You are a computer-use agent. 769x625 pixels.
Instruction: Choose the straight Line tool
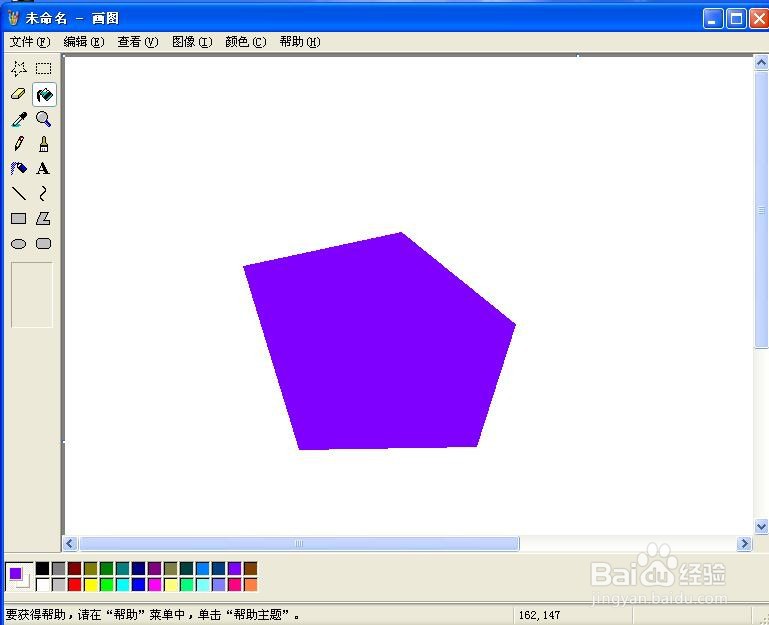coord(19,194)
